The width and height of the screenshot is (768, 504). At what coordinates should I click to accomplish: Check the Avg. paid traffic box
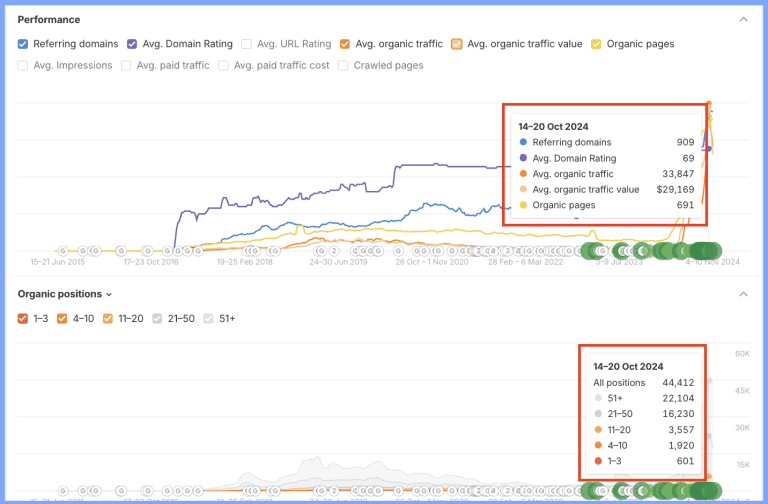[x=126, y=66]
